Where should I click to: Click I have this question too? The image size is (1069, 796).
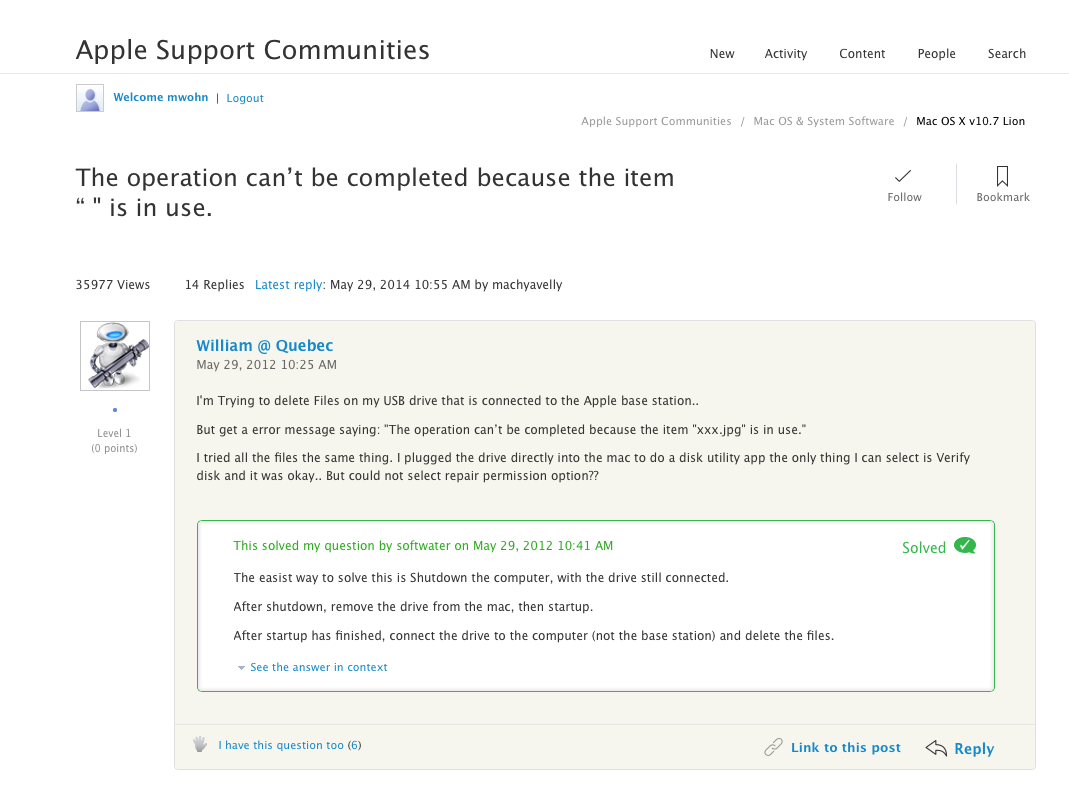[281, 746]
